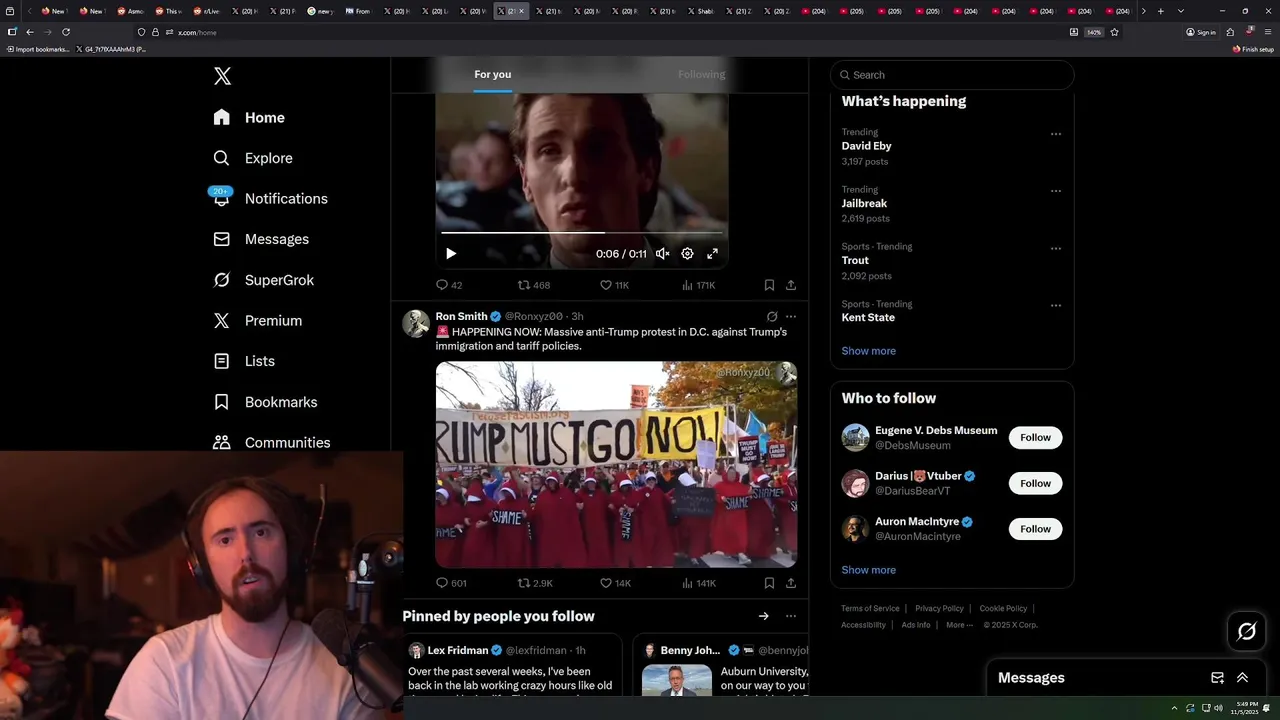Open Notifications in the sidebar

(270, 198)
